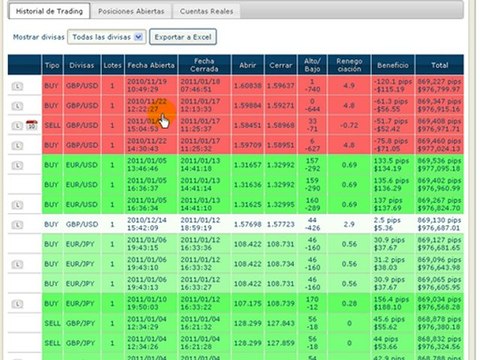Screen dimensions: 480x360
Task: Select close price cell 108.739
Action: [281, 304]
